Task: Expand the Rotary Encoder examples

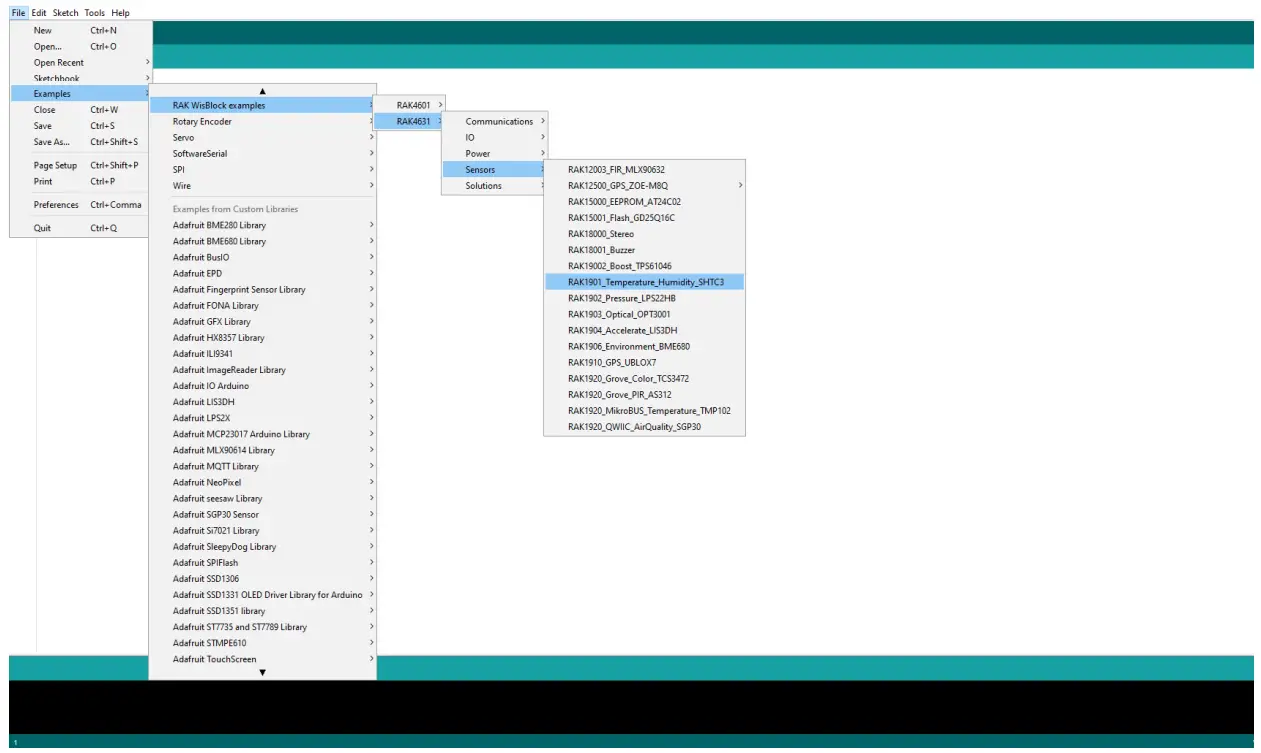Action: [263, 121]
